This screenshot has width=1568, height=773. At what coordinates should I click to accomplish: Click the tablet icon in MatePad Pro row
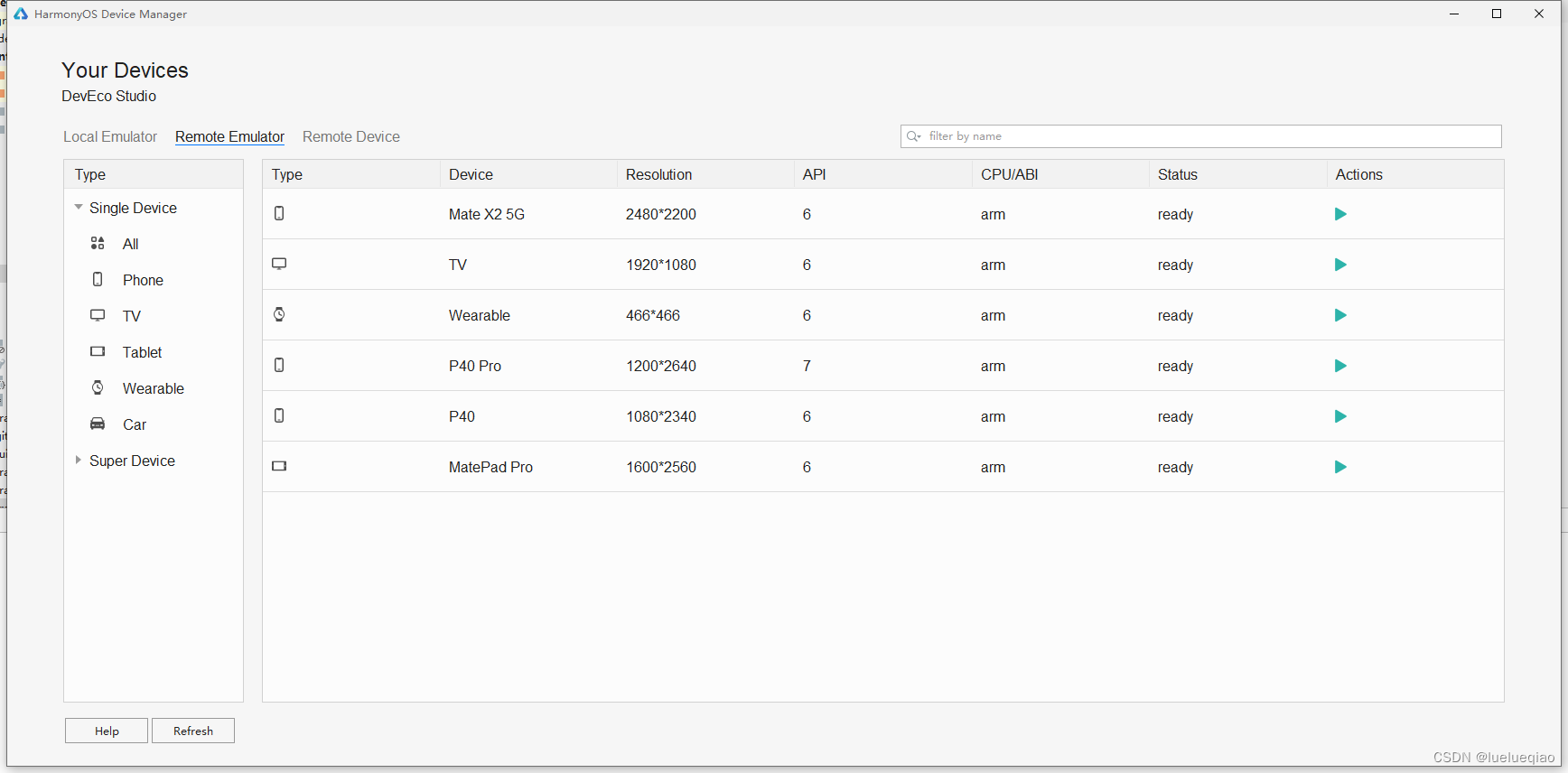(279, 466)
